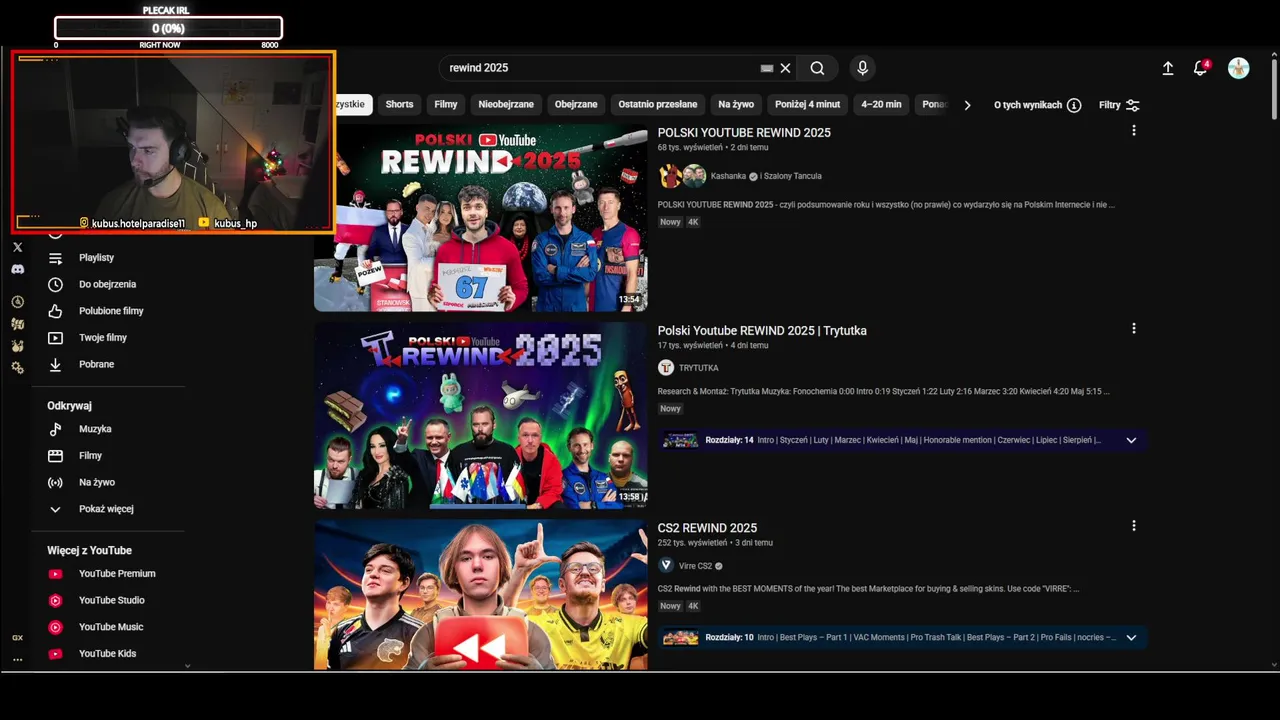This screenshot has width=1280, height=720.
Task: Open the X (Twitter) sidebar icon
Action: click(17, 247)
